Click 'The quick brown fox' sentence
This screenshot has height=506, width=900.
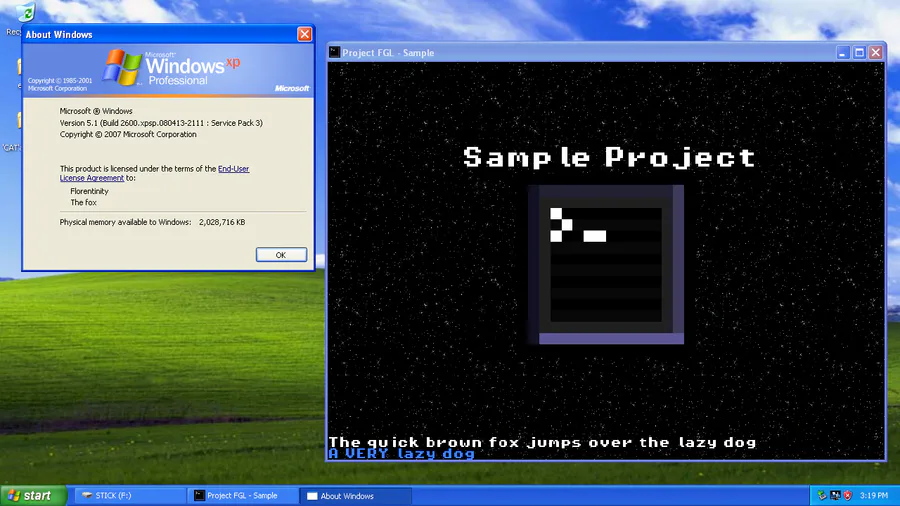tap(542, 442)
